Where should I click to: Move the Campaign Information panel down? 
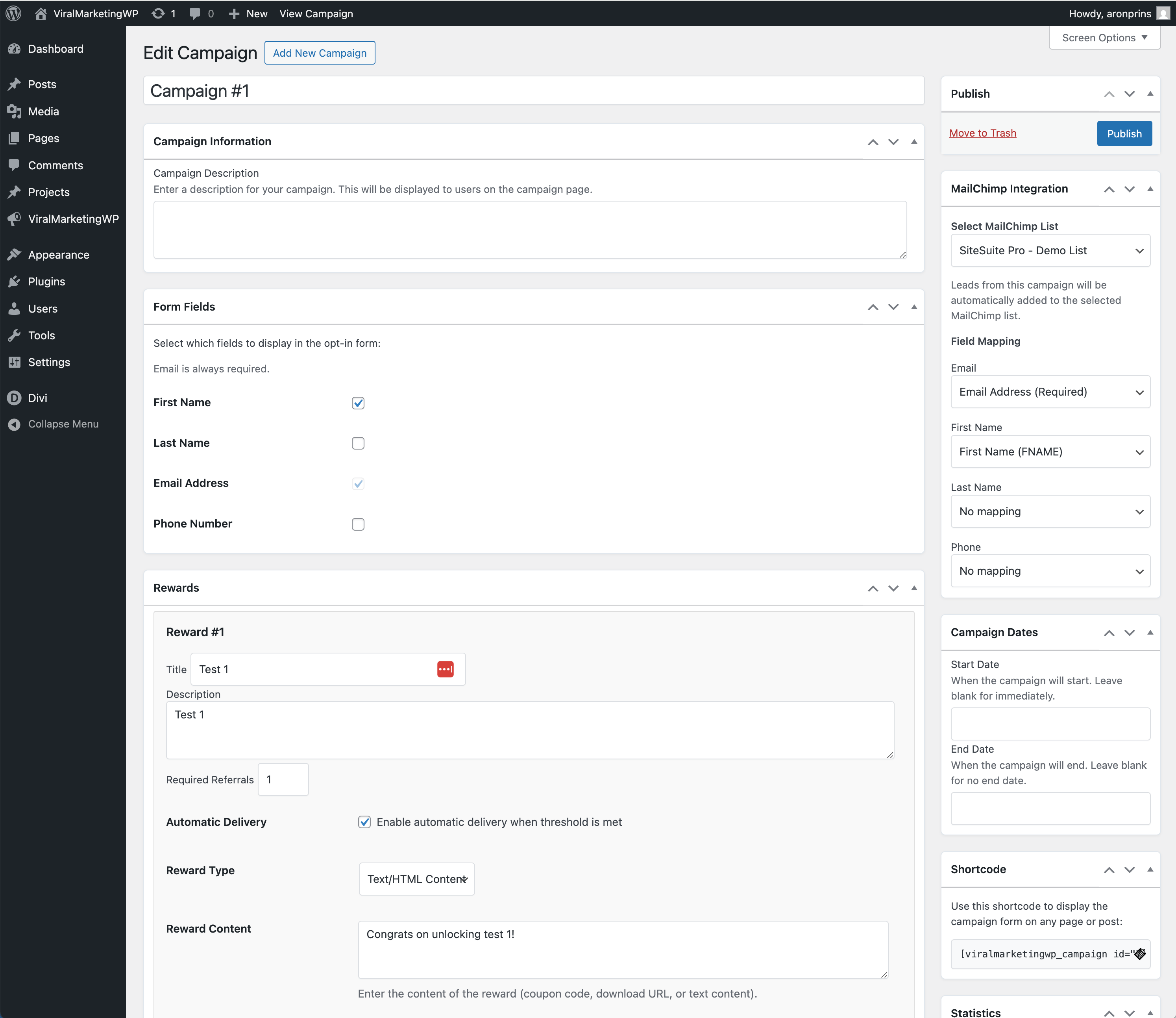click(x=893, y=142)
